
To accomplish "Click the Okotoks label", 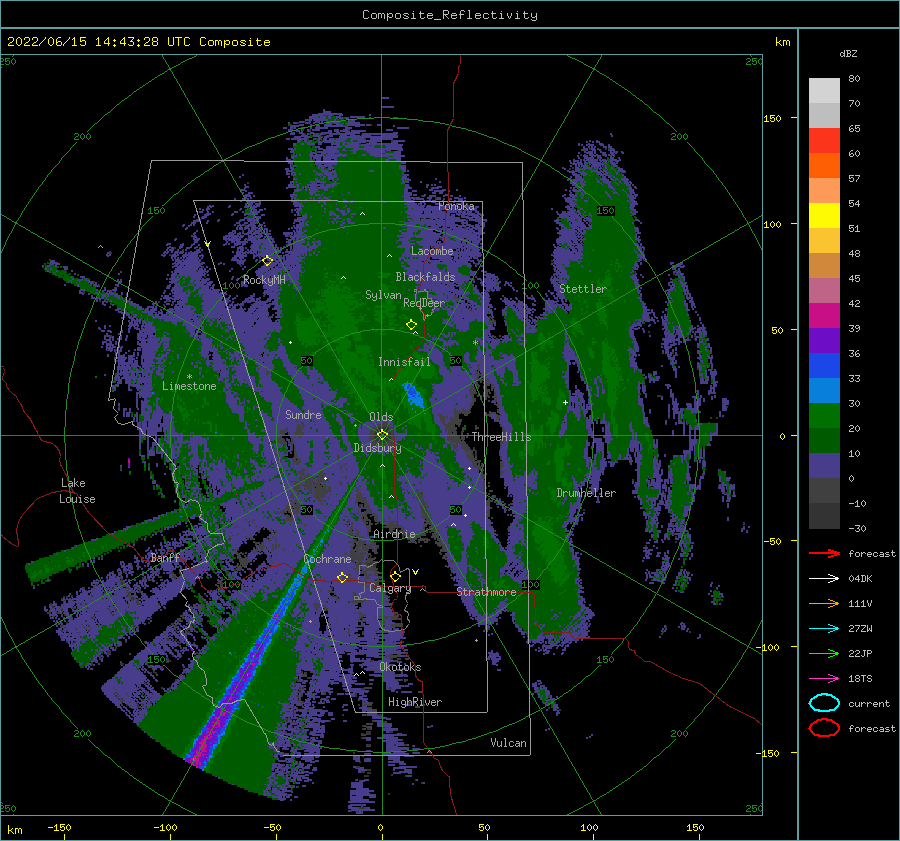I will tap(401, 667).
